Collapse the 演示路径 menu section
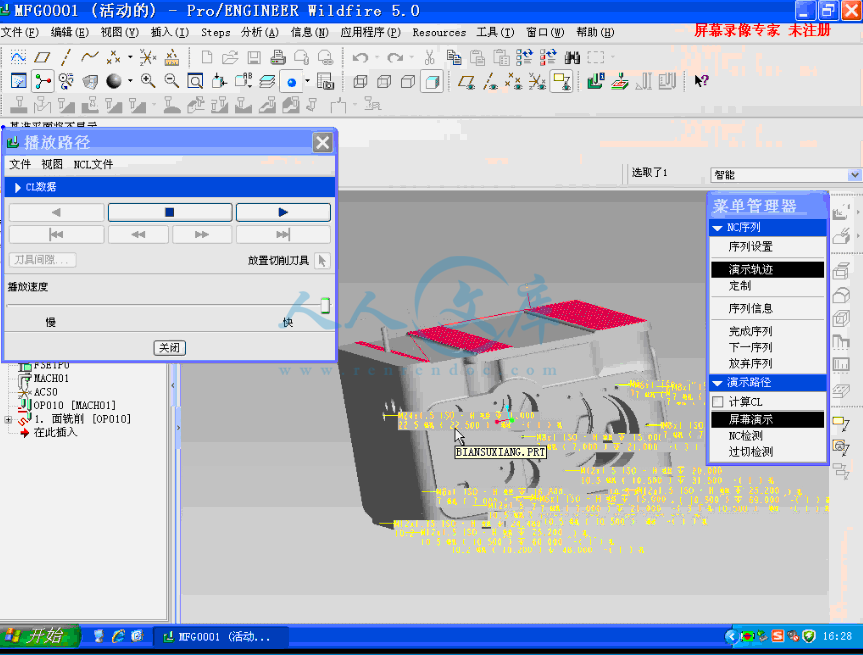863x655 pixels. (718, 383)
